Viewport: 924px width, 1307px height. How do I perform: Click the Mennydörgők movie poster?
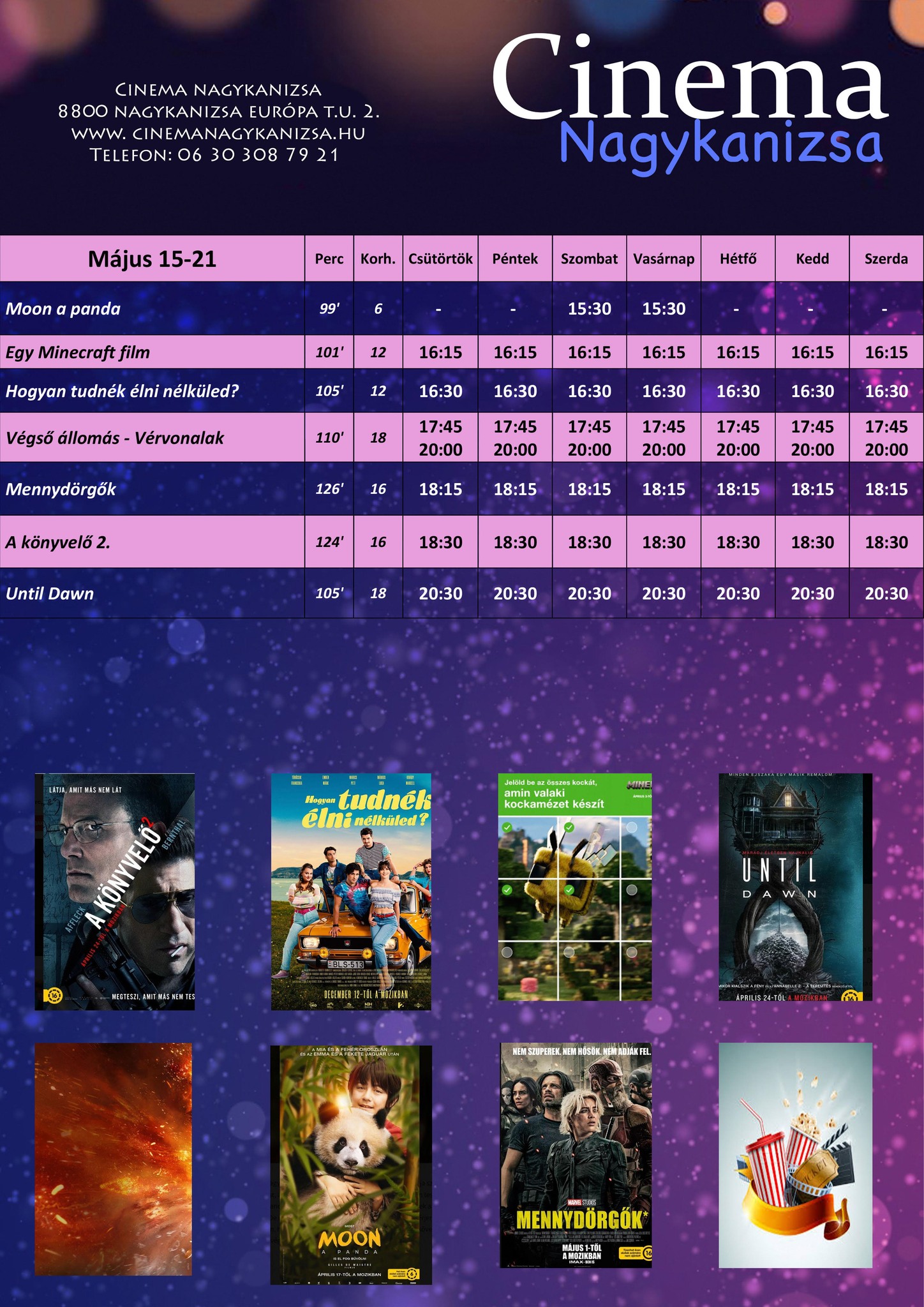point(576,1155)
